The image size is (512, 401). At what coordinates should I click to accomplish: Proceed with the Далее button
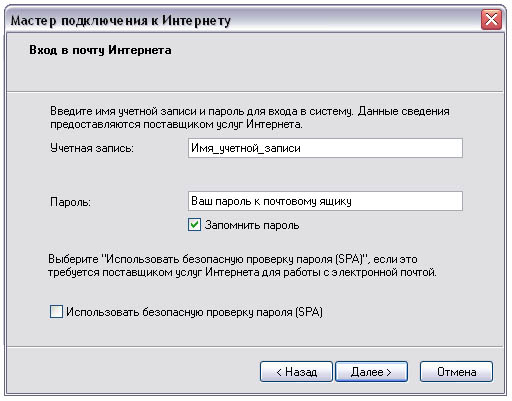pos(371,371)
